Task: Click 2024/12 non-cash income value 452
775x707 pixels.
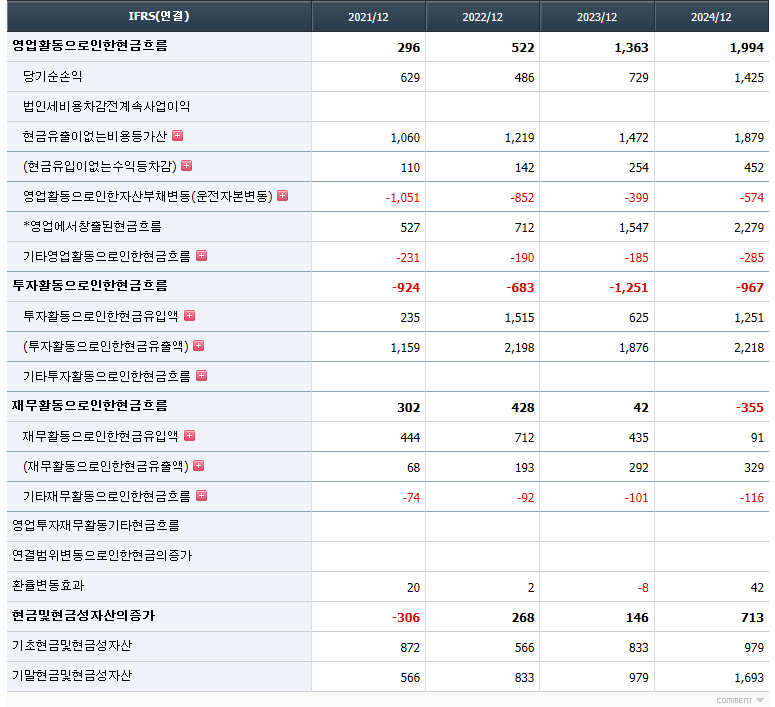Action: [x=754, y=168]
